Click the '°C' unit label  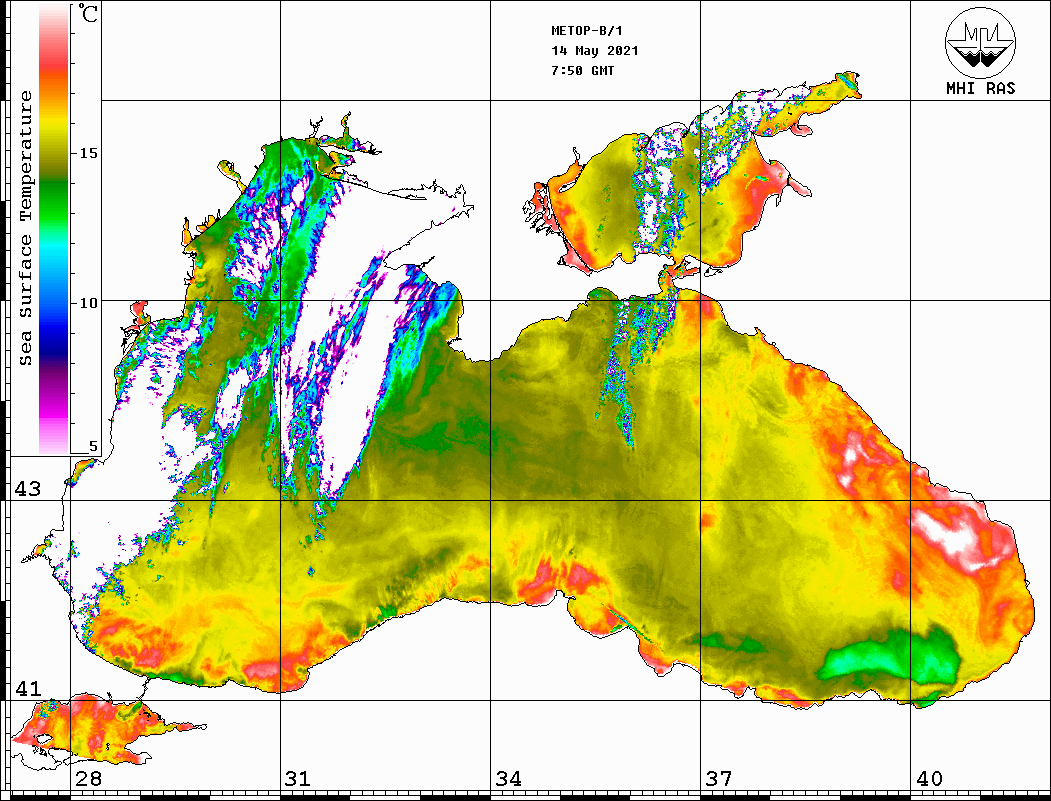coord(87,14)
